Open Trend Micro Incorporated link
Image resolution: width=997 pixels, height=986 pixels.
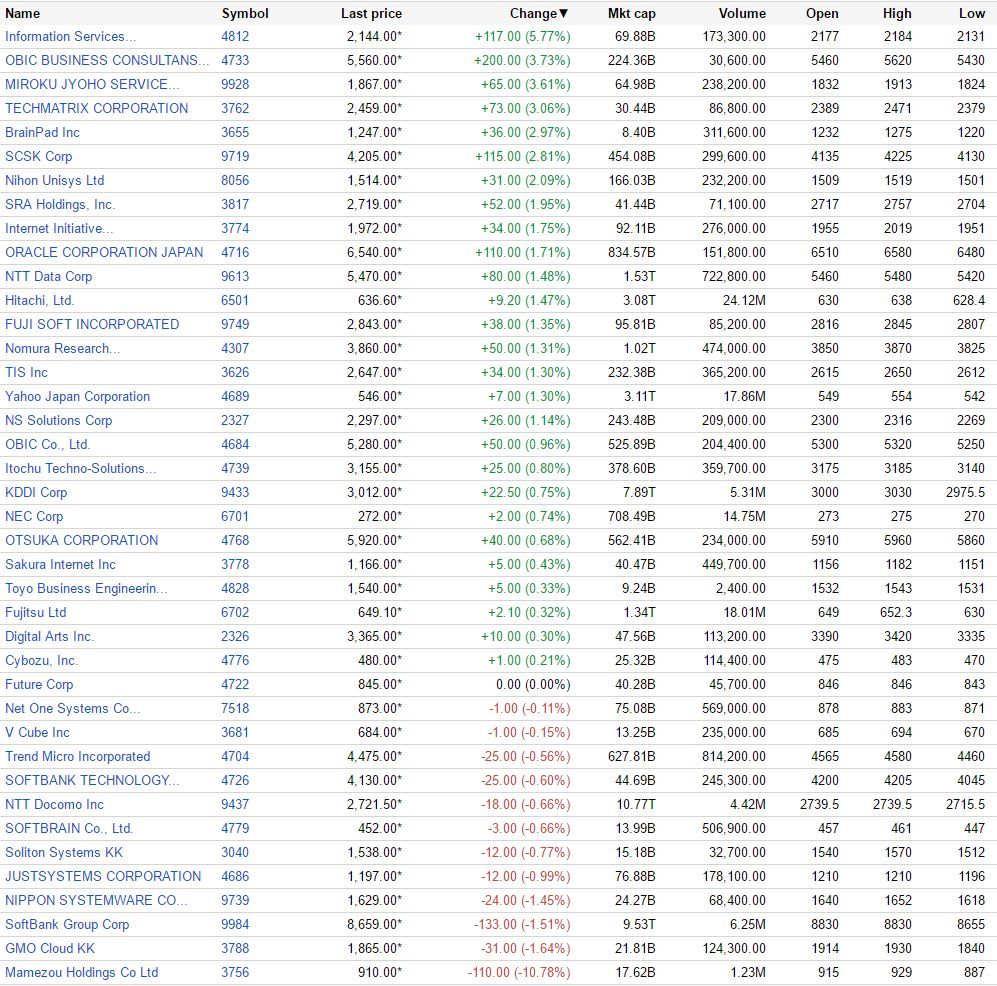[78, 757]
